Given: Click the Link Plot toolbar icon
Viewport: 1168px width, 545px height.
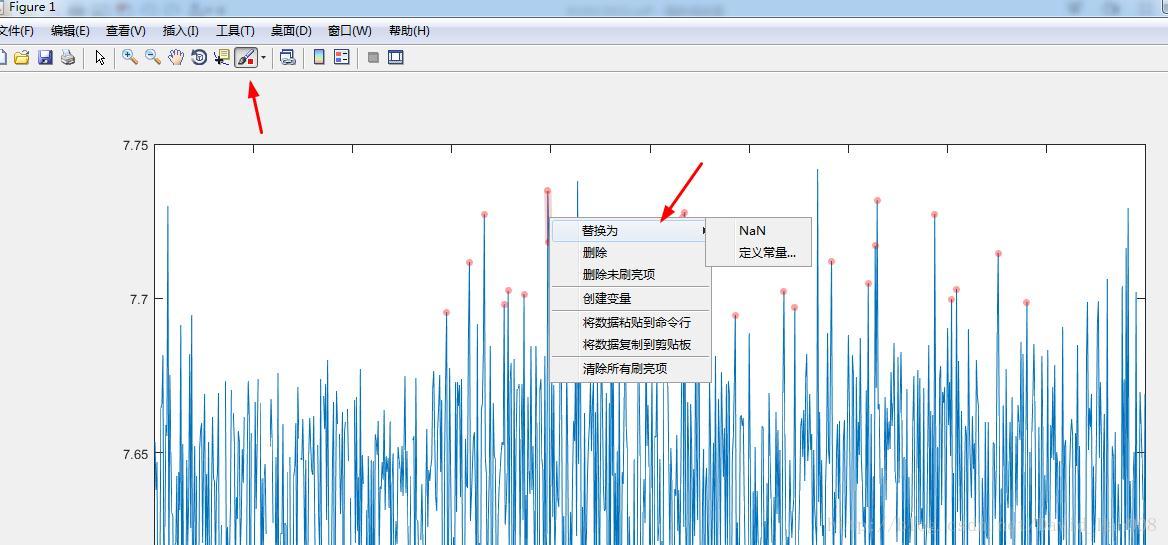Looking at the screenshot, I should pos(288,57).
